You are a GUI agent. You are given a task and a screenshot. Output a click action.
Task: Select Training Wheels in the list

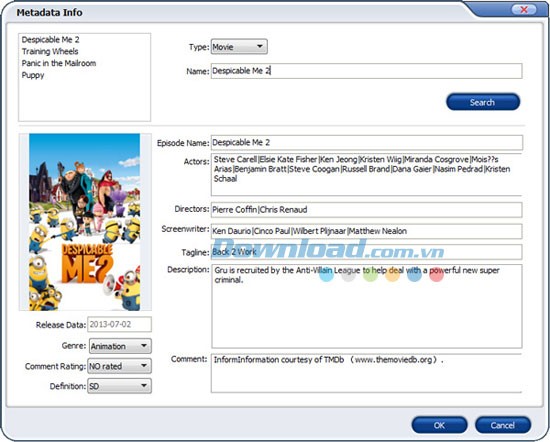point(50,52)
